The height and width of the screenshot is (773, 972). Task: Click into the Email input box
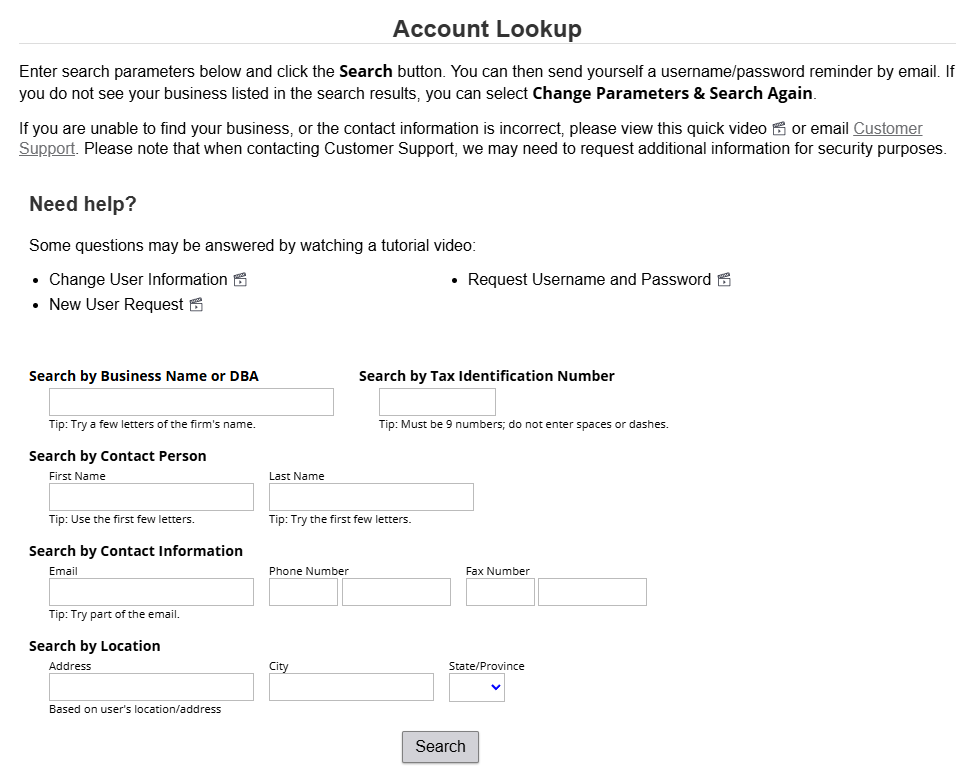[151, 592]
